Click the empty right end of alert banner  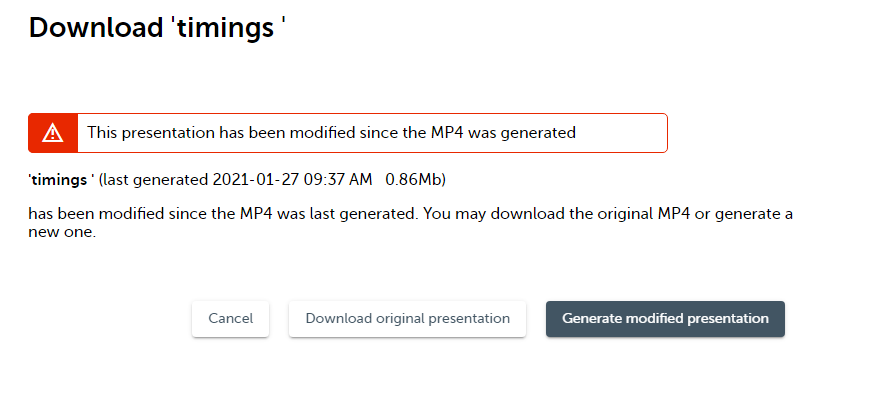coord(630,133)
